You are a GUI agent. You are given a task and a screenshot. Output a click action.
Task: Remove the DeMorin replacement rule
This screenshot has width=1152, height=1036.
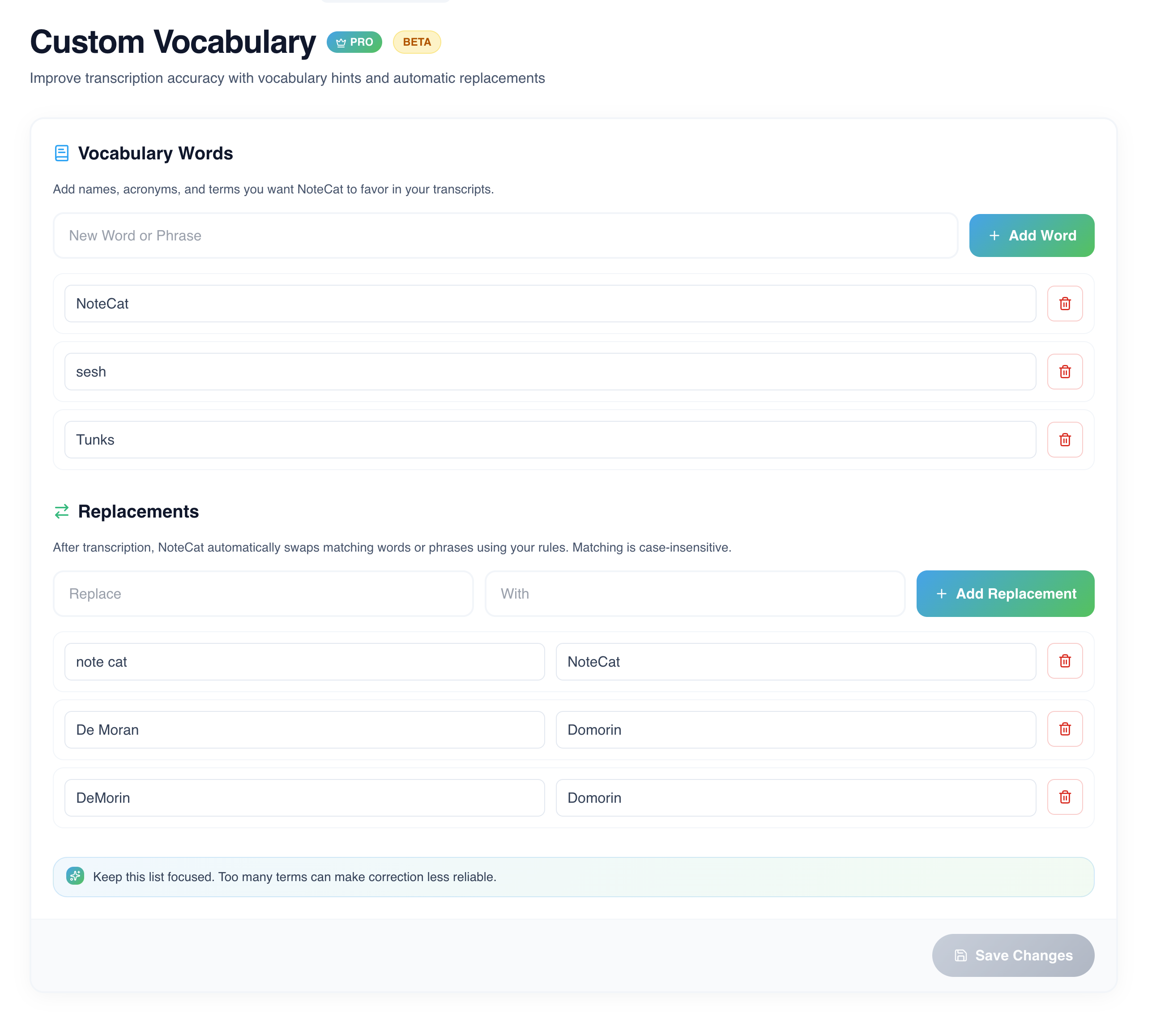[x=1065, y=797]
